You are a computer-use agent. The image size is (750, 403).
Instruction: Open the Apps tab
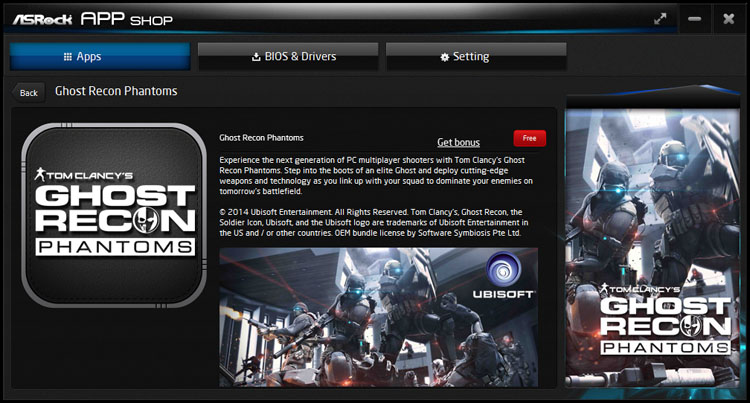click(99, 57)
